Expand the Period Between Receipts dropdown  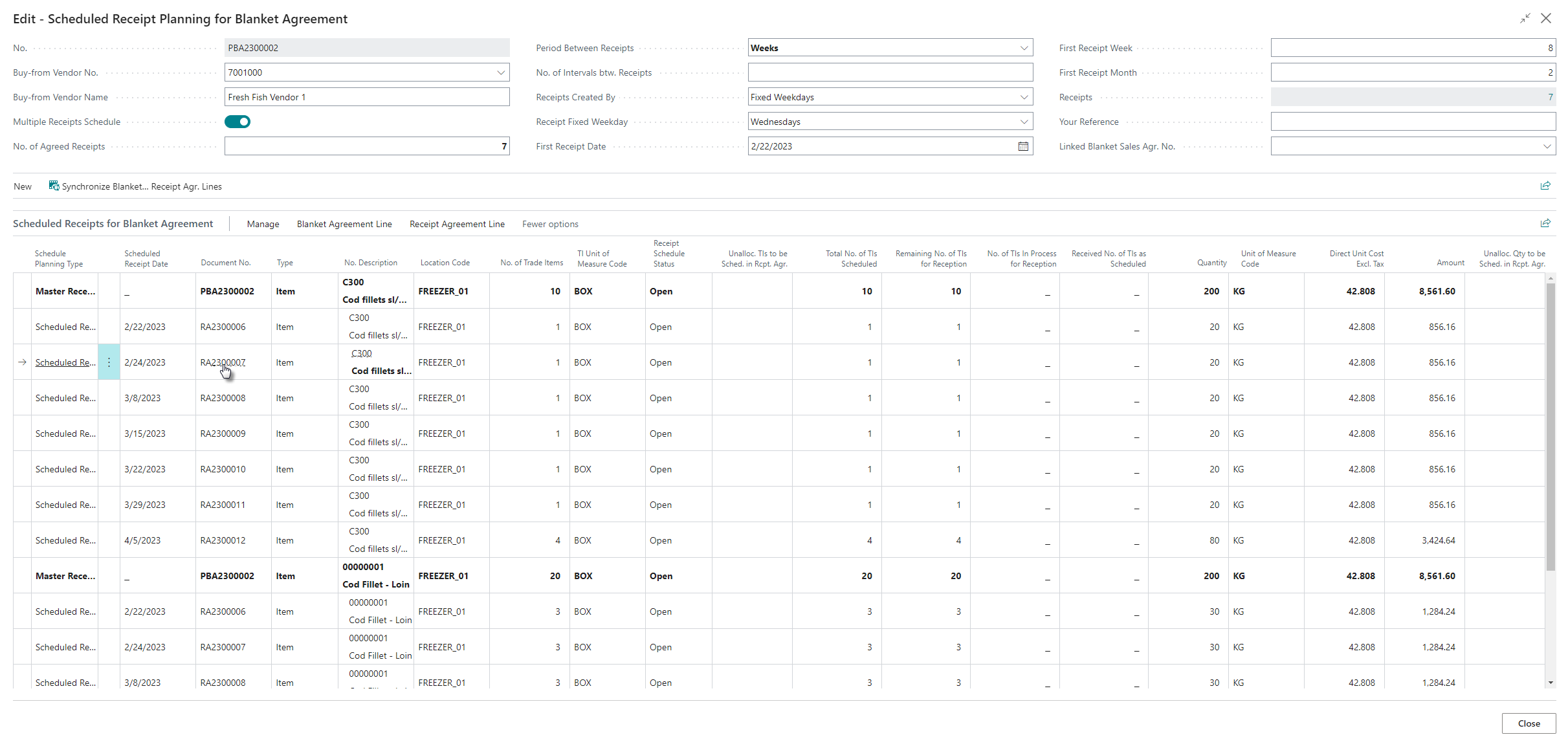(x=1024, y=48)
